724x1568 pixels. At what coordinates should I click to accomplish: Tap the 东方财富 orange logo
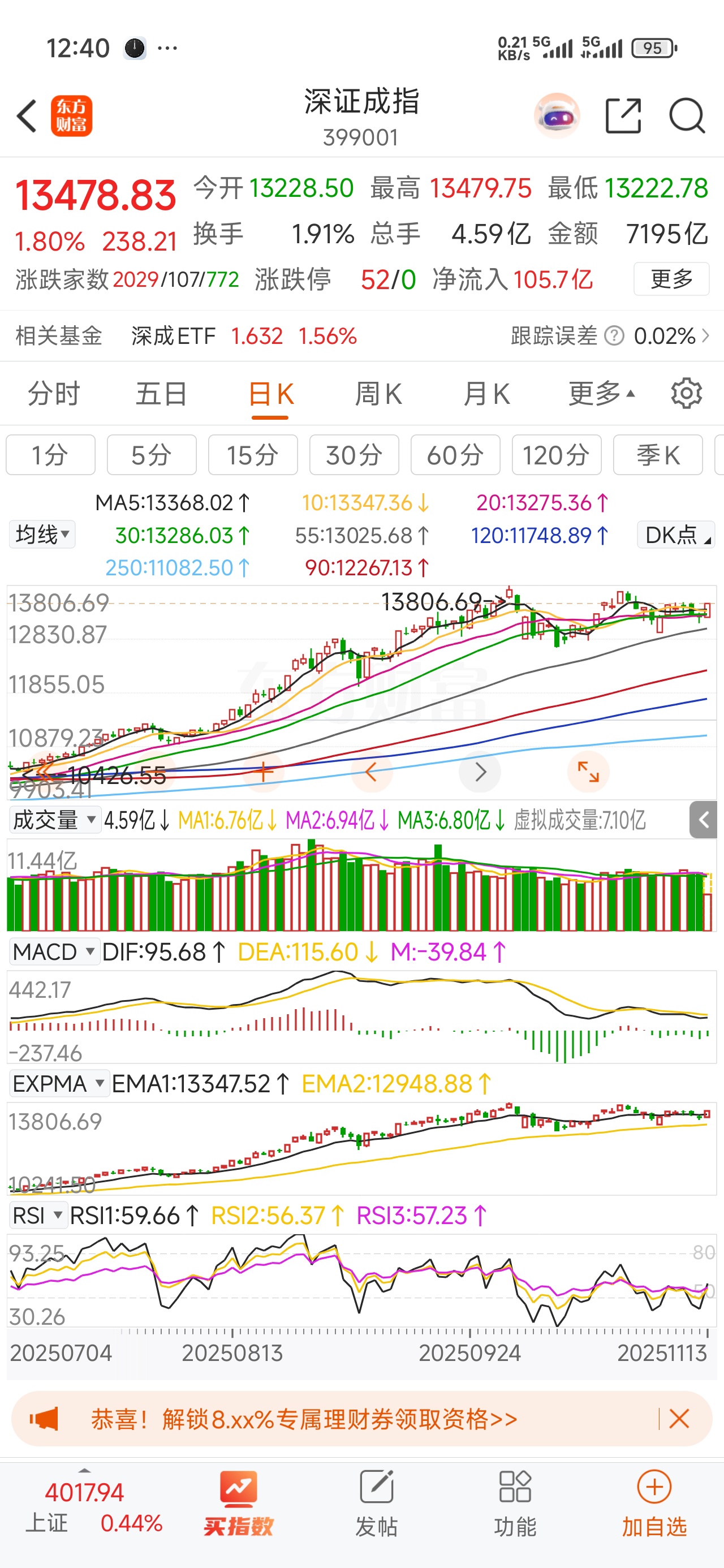[71, 115]
